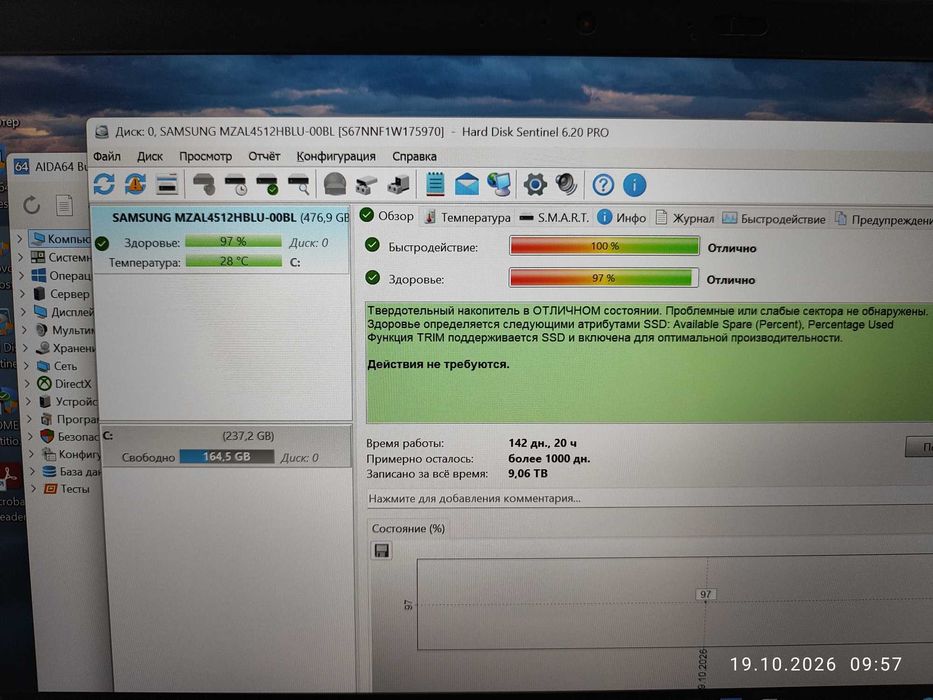933x700 pixels.
Task: Expand the Системная плата node in AIDA64
Action: 21,257
